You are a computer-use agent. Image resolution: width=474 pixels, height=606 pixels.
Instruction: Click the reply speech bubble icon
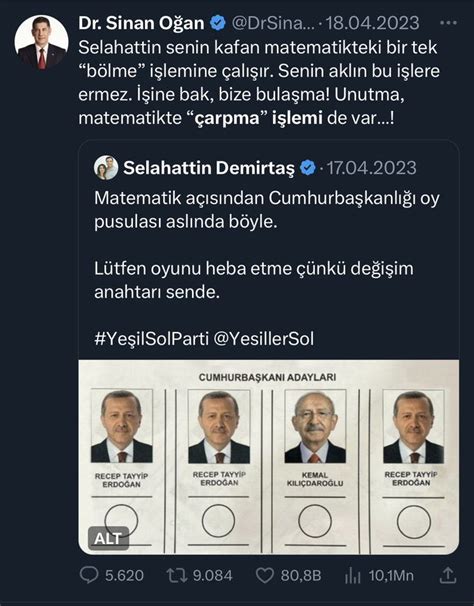coord(89,575)
